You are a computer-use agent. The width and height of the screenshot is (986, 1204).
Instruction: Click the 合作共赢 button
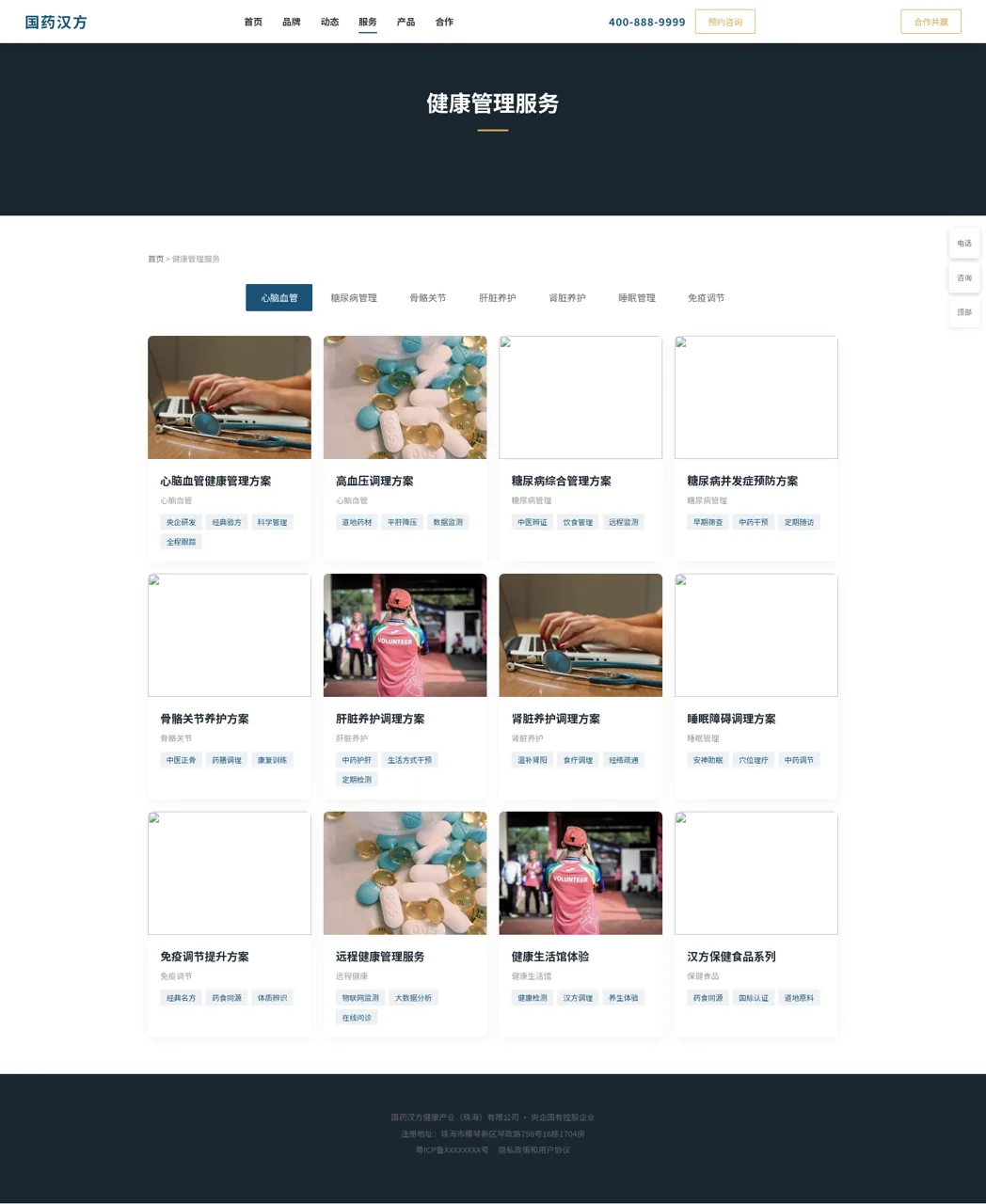pos(930,22)
